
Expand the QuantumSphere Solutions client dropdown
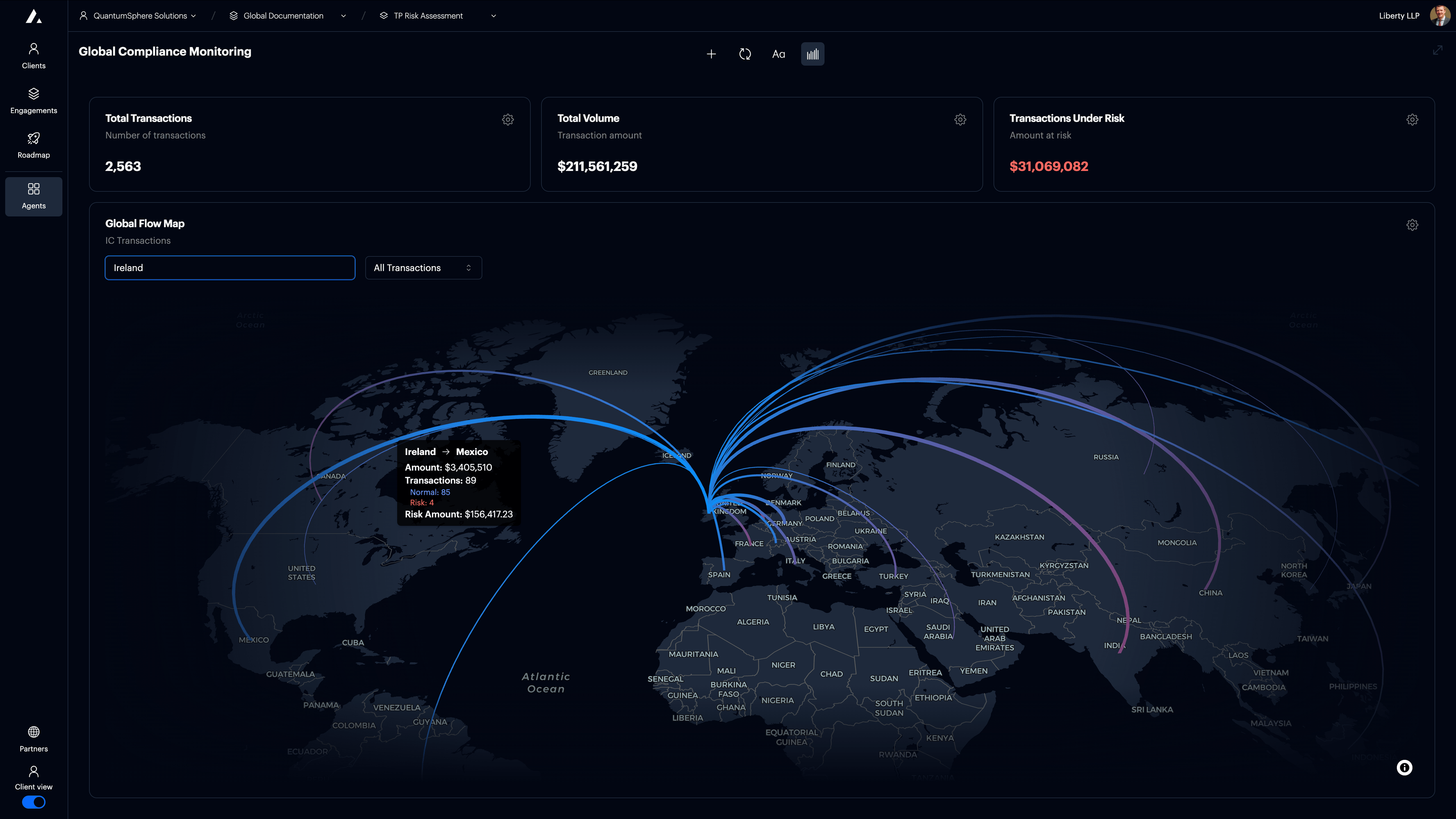pos(137,15)
